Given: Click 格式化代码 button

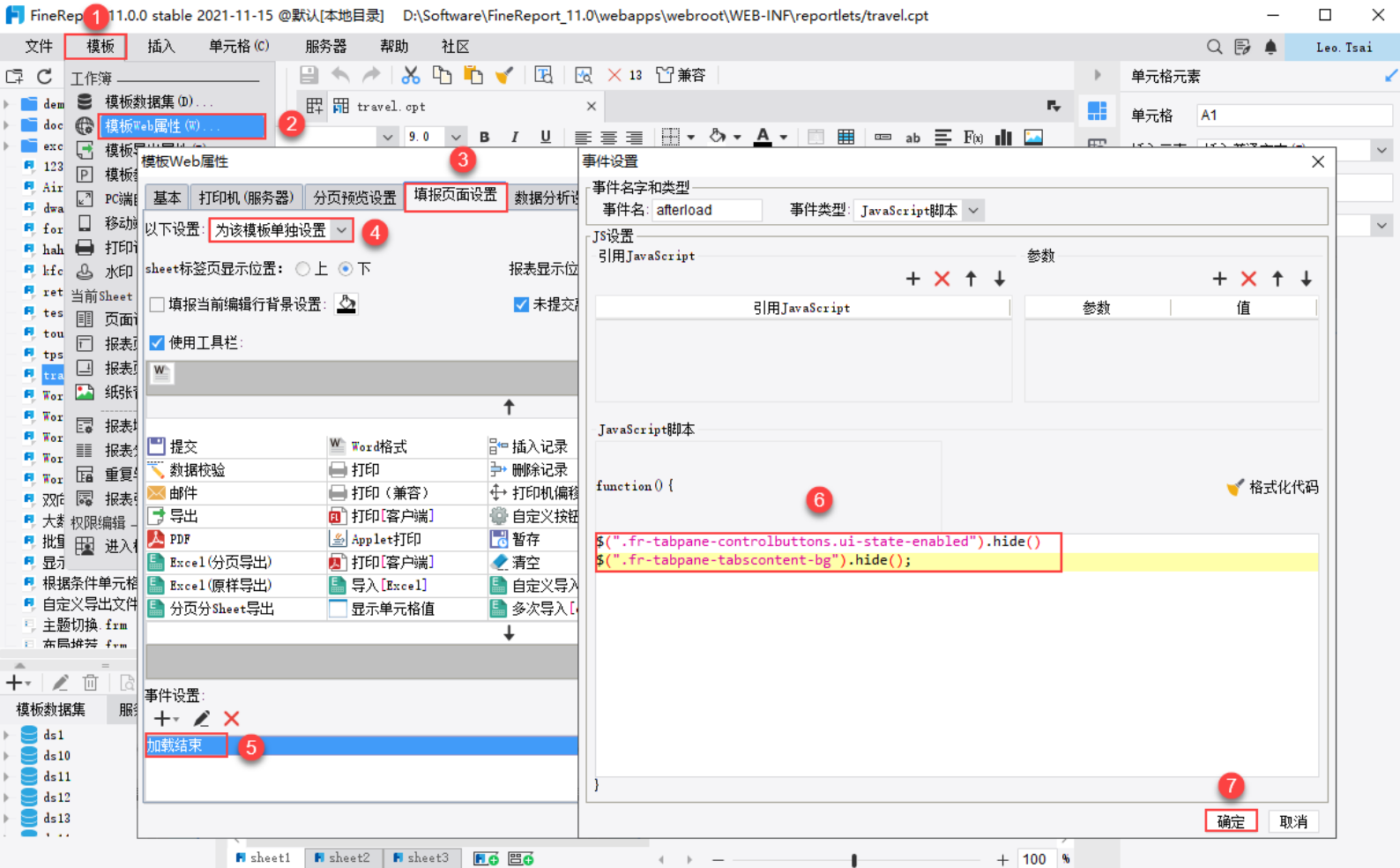Looking at the screenshot, I should (1273, 487).
